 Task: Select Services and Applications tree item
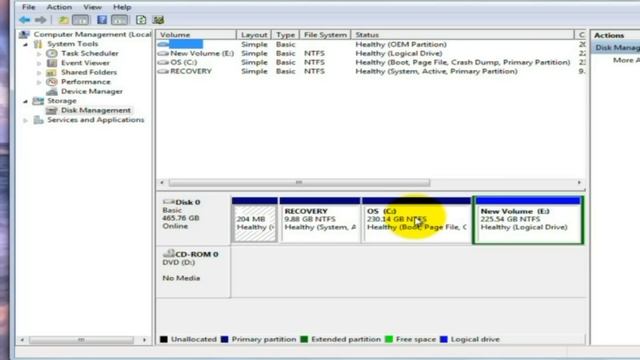[96, 120]
